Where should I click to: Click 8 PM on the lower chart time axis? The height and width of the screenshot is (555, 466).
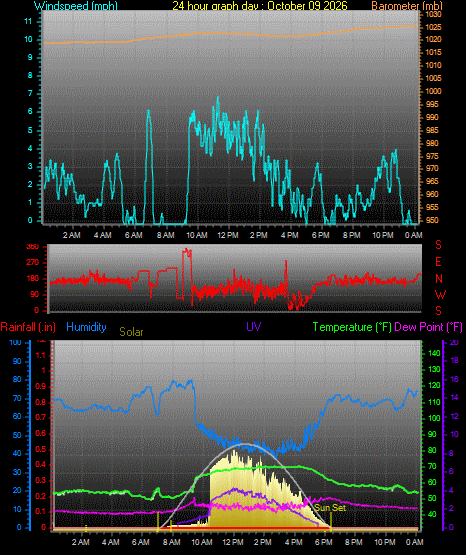354,542
